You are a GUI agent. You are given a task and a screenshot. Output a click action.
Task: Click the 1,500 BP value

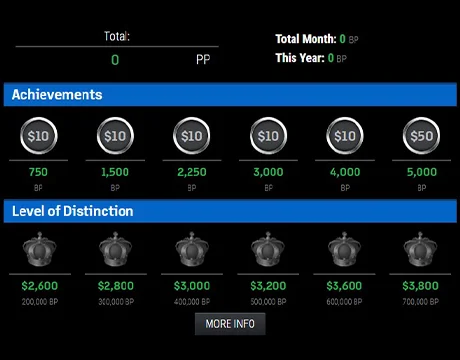click(115, 172)
